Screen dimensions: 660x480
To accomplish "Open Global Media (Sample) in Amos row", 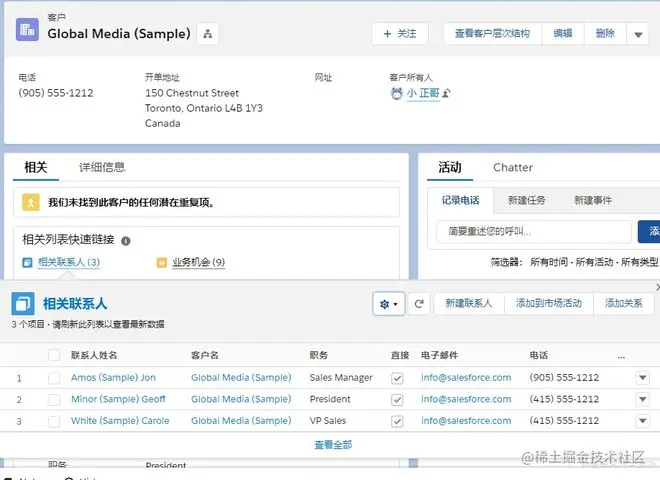I will (241, 378).
